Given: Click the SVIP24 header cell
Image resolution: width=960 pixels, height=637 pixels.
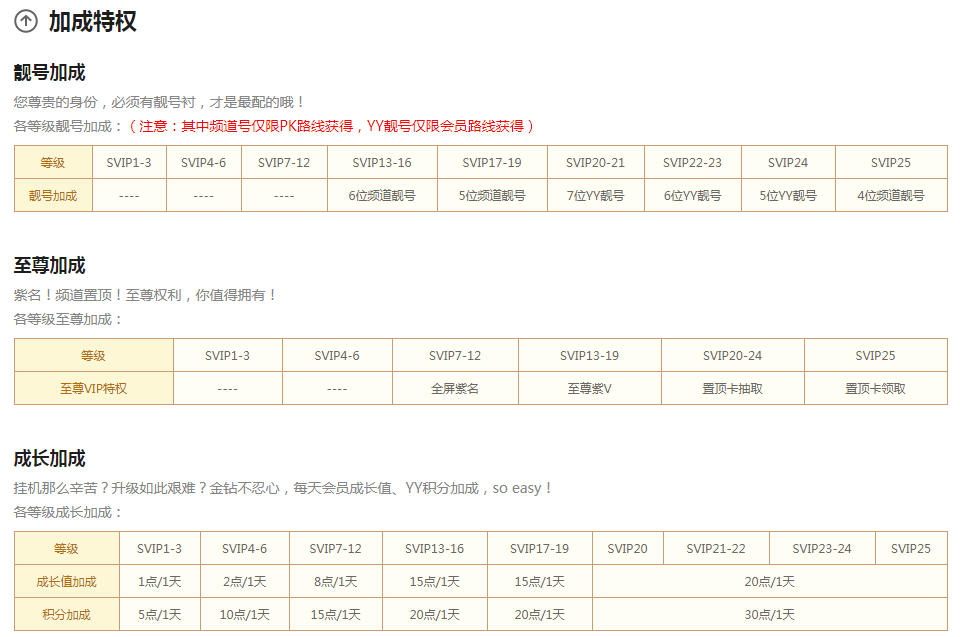Looking at the screenshot, I should pos(788,162).
